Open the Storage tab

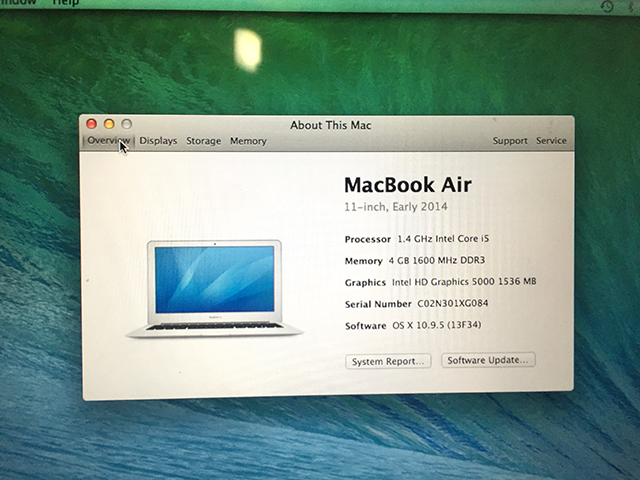(204, 141)
